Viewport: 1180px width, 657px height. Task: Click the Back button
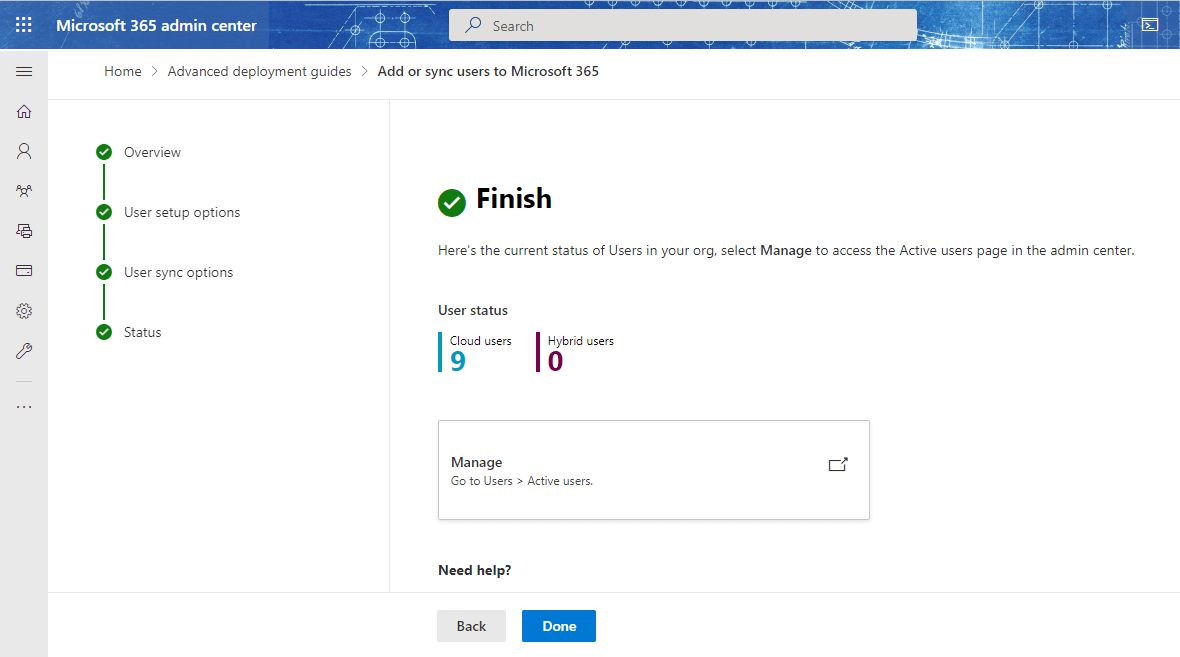pyautogui.click(x=471, y=626)
